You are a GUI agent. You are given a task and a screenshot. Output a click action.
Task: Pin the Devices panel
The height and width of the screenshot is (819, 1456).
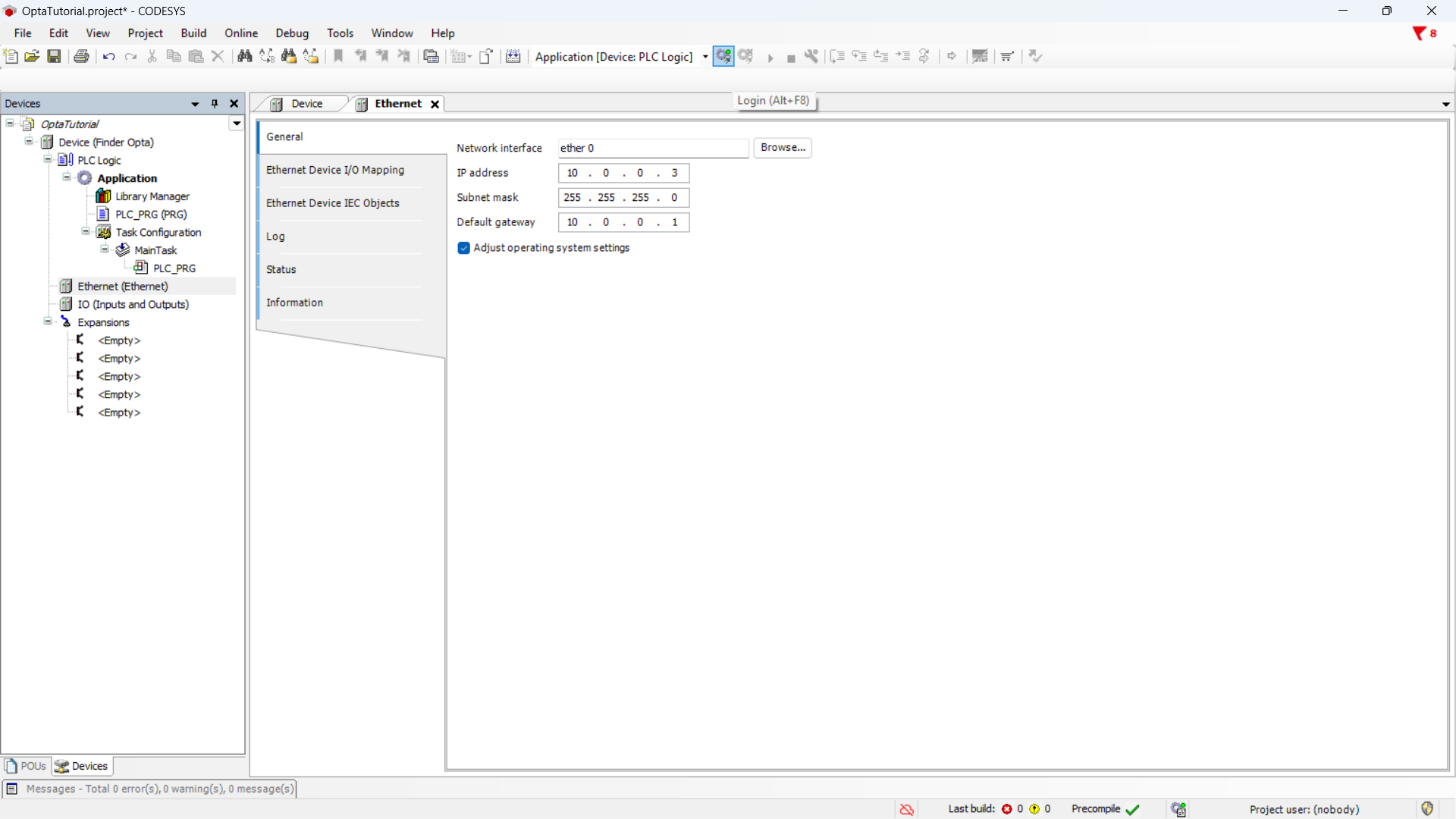point(215,104)
